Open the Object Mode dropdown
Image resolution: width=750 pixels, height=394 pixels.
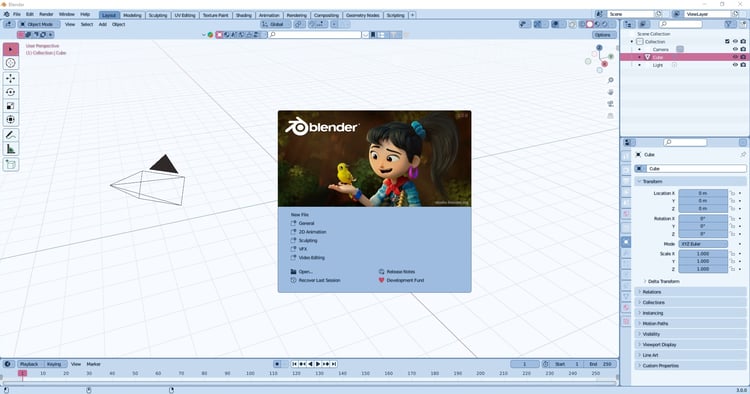pos(39,24)
